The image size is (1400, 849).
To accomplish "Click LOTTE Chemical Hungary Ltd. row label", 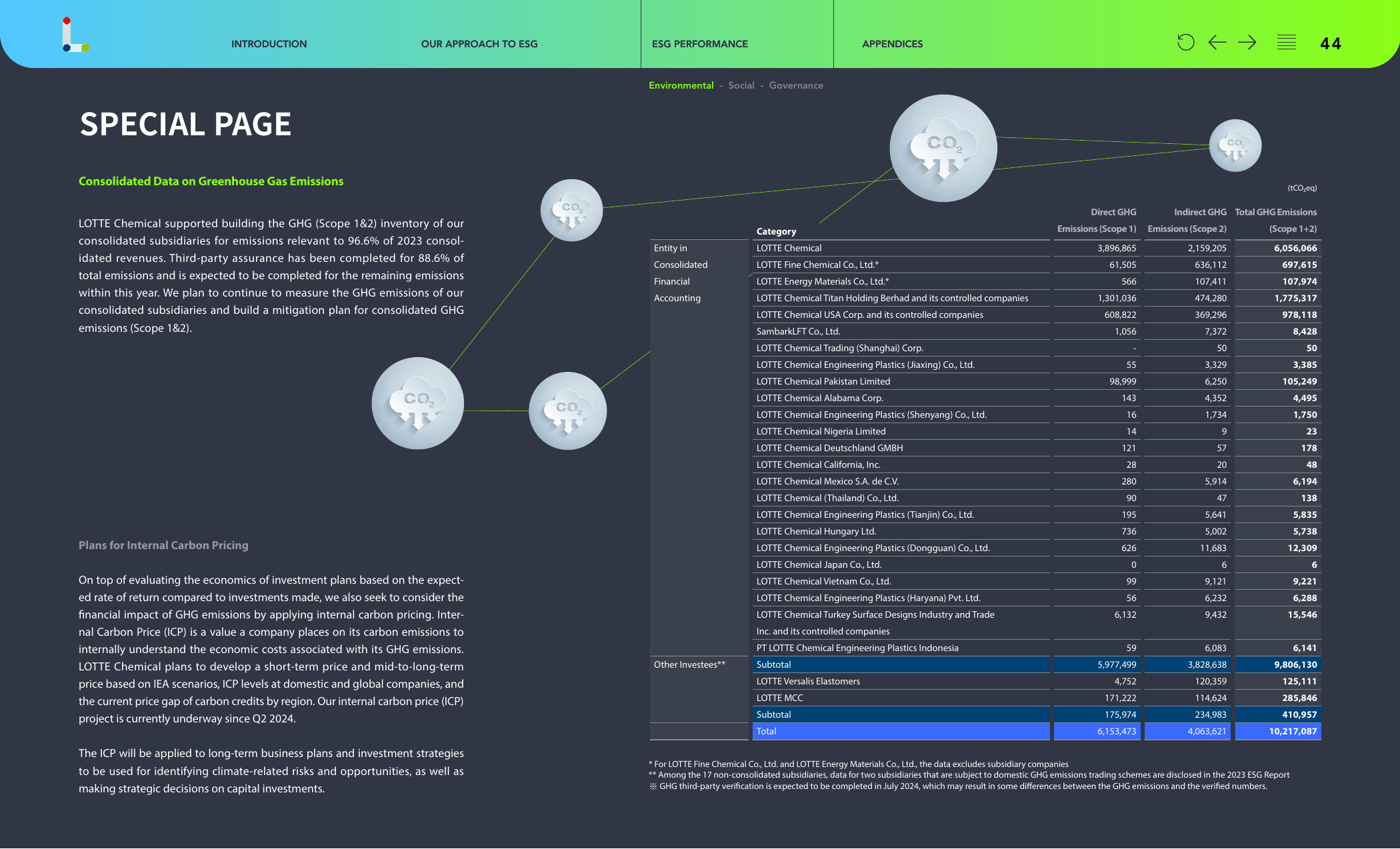I will (x=816, y=531).
